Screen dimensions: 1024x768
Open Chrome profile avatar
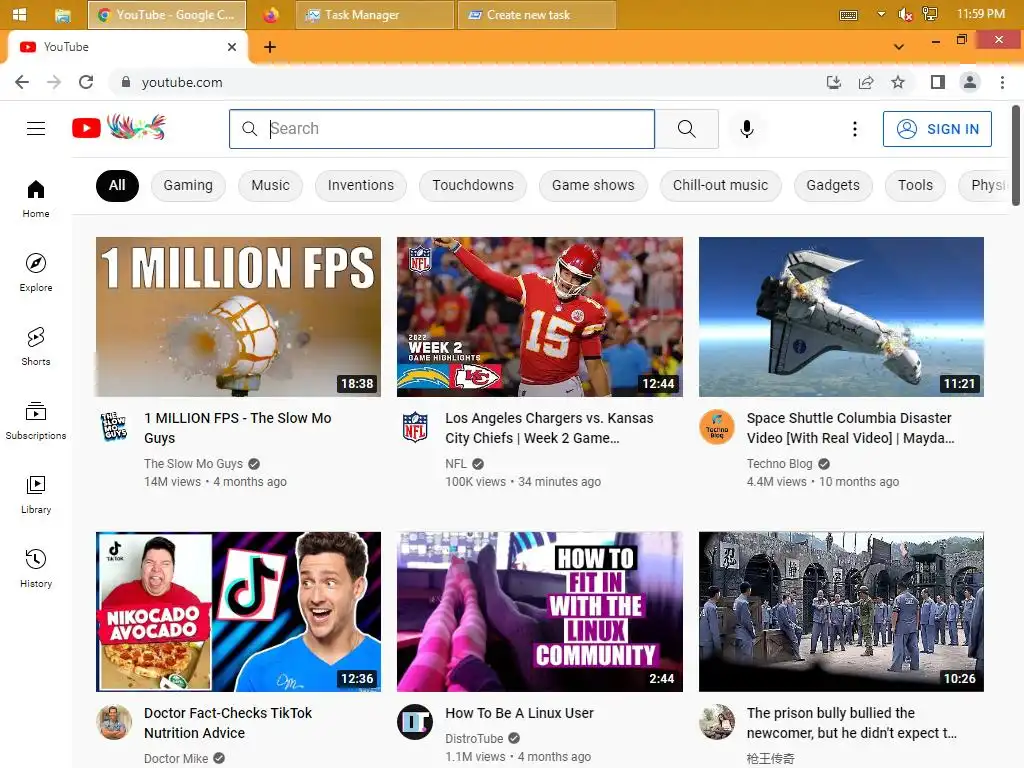970,82
